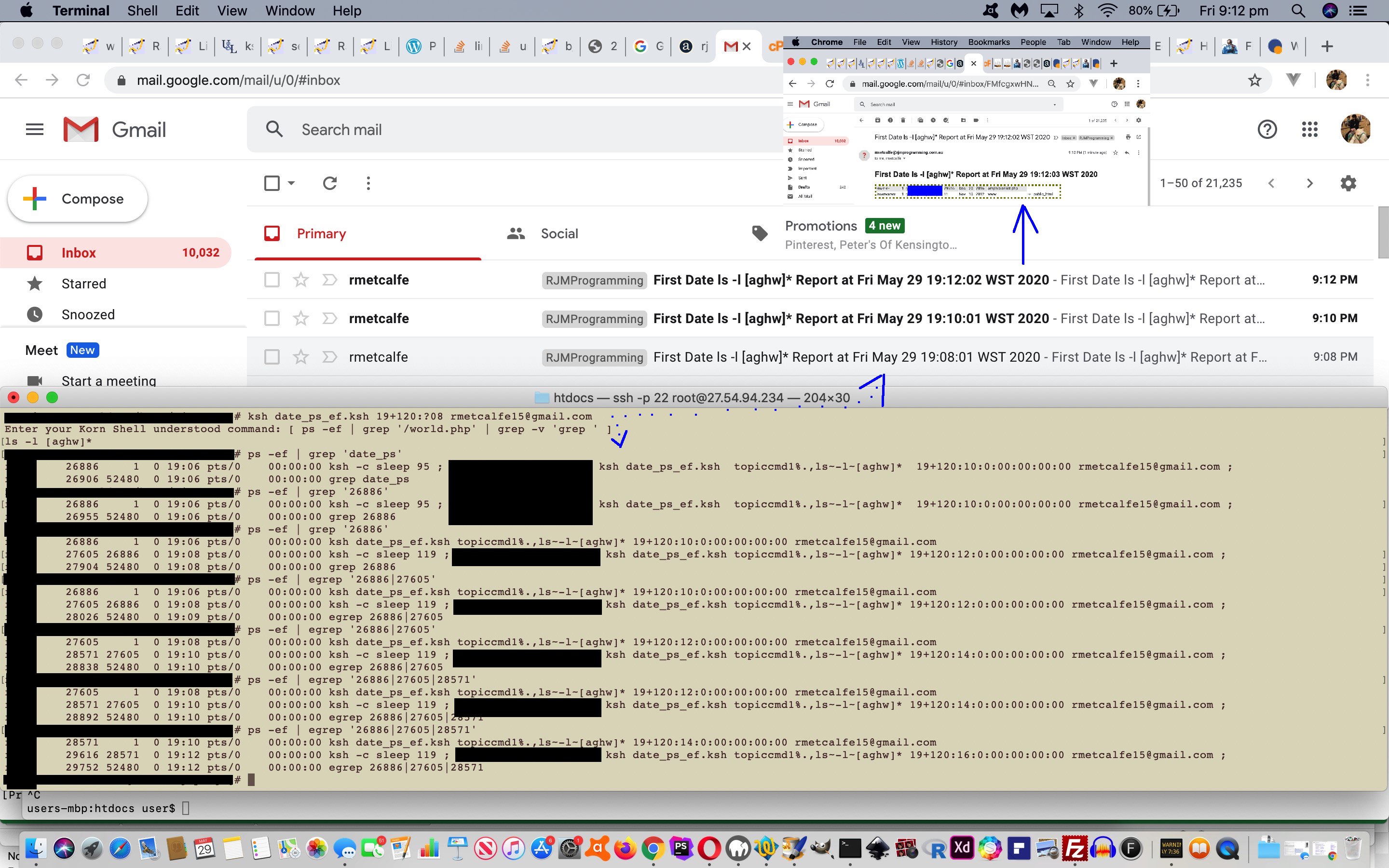Star the 9:08 PM email
The width and height of the screenshot is (1389, 868).
301,356
